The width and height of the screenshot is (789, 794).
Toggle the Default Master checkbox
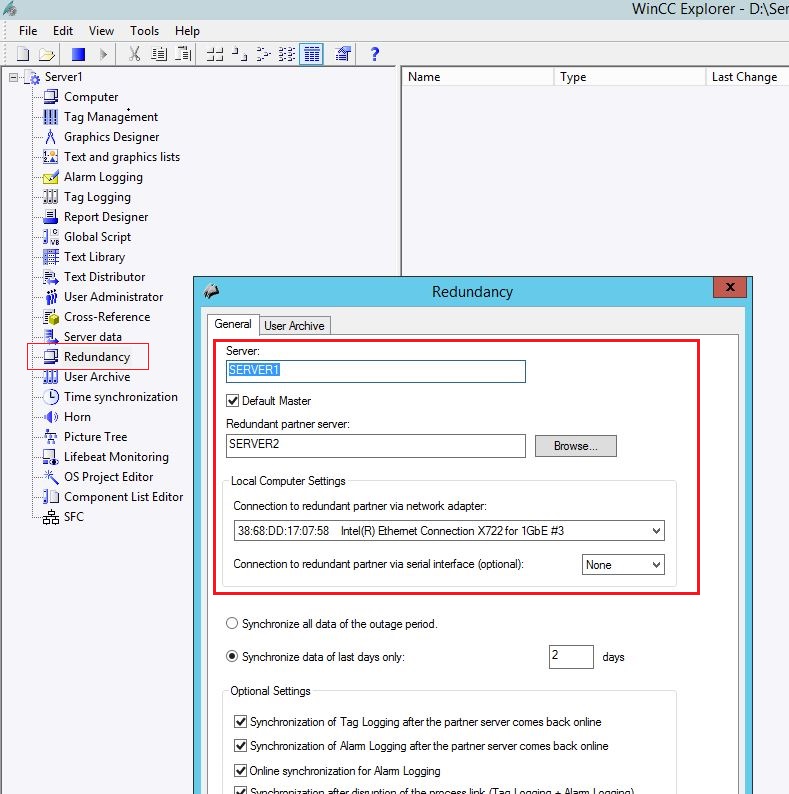tap(232, 401)
